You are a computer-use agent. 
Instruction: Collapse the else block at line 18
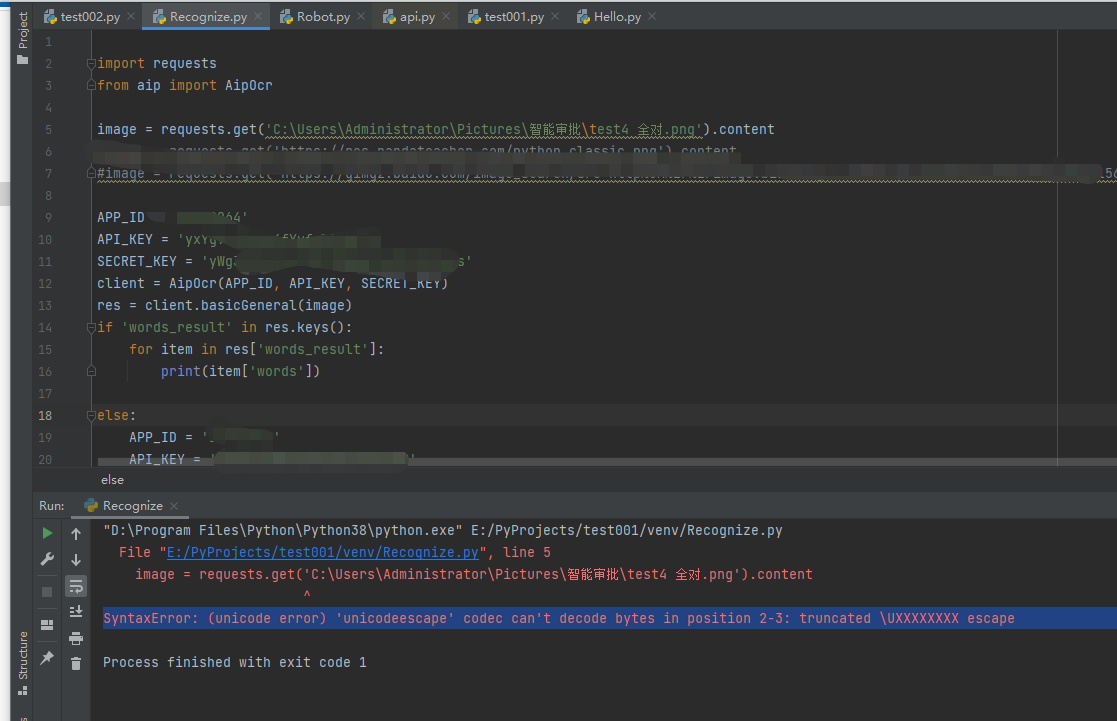[90, 415]
